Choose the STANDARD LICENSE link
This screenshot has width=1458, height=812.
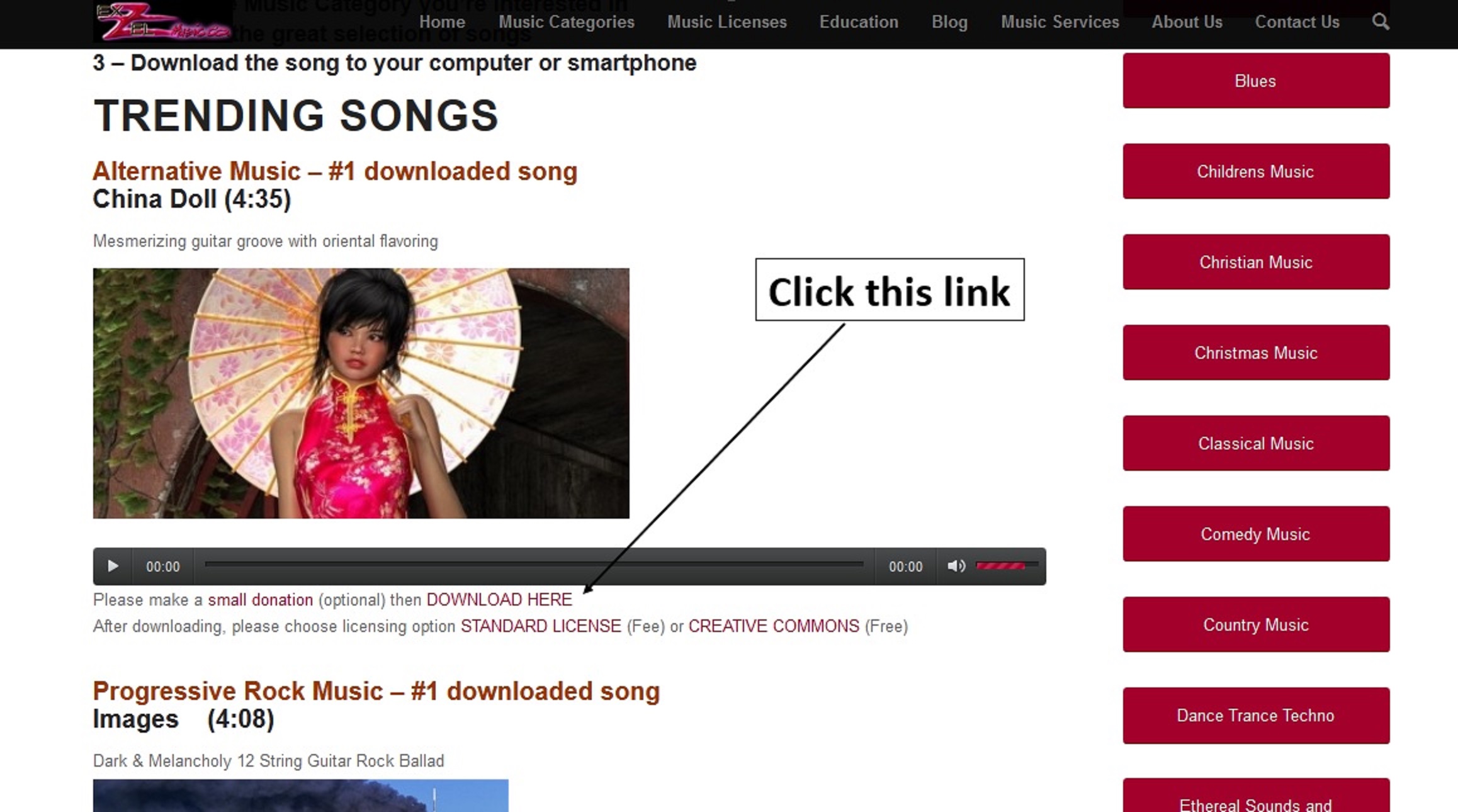click(541, 626)
